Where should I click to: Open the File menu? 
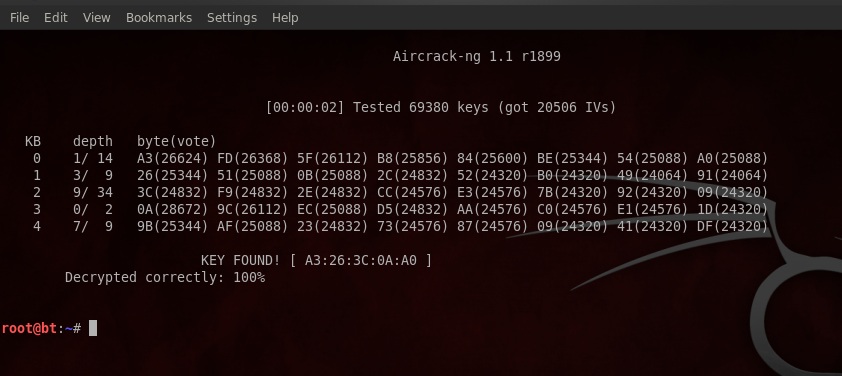tap(19, 18)
